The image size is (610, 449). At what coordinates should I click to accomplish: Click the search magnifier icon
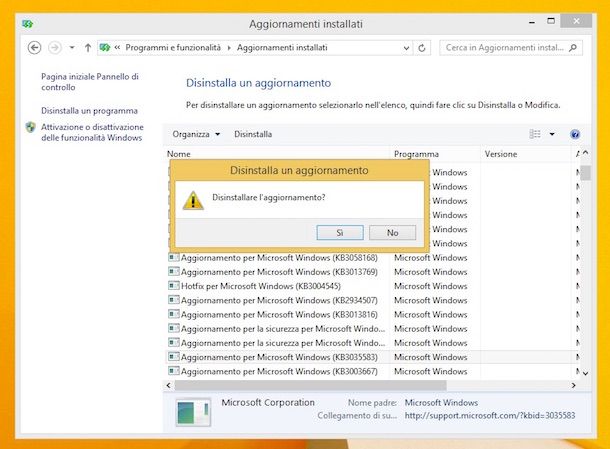pyautogui.click(x=573, y=47)
